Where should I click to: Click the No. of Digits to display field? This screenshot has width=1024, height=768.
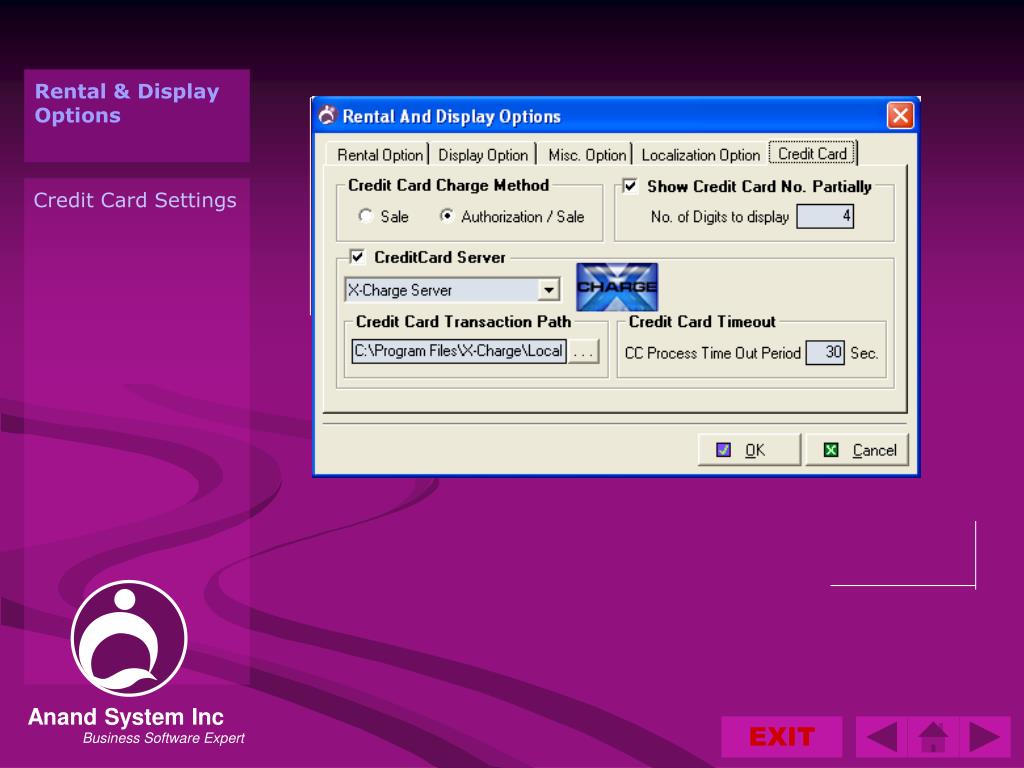[x=825, y=216]
